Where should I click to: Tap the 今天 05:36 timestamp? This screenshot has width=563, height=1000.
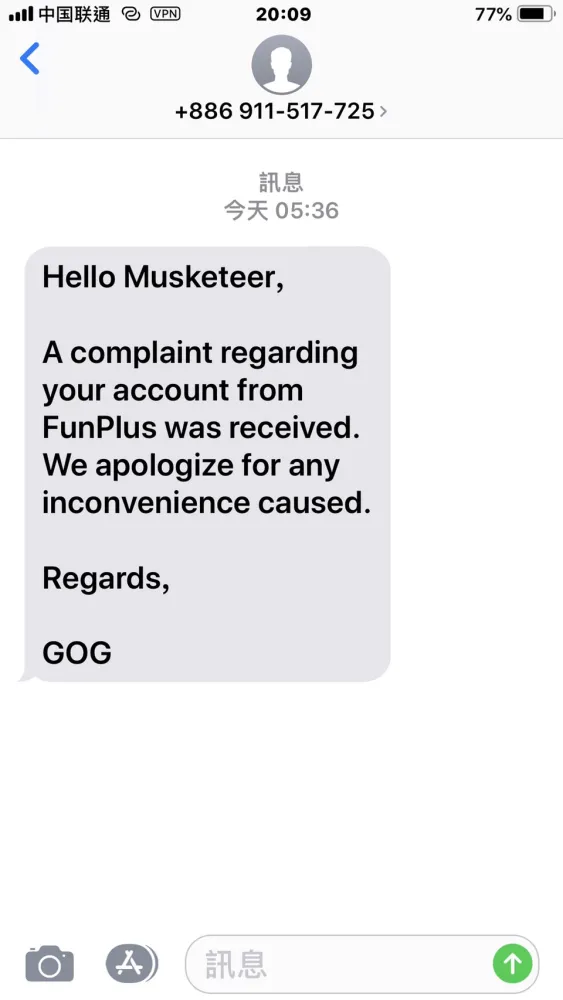pos(281,210)
